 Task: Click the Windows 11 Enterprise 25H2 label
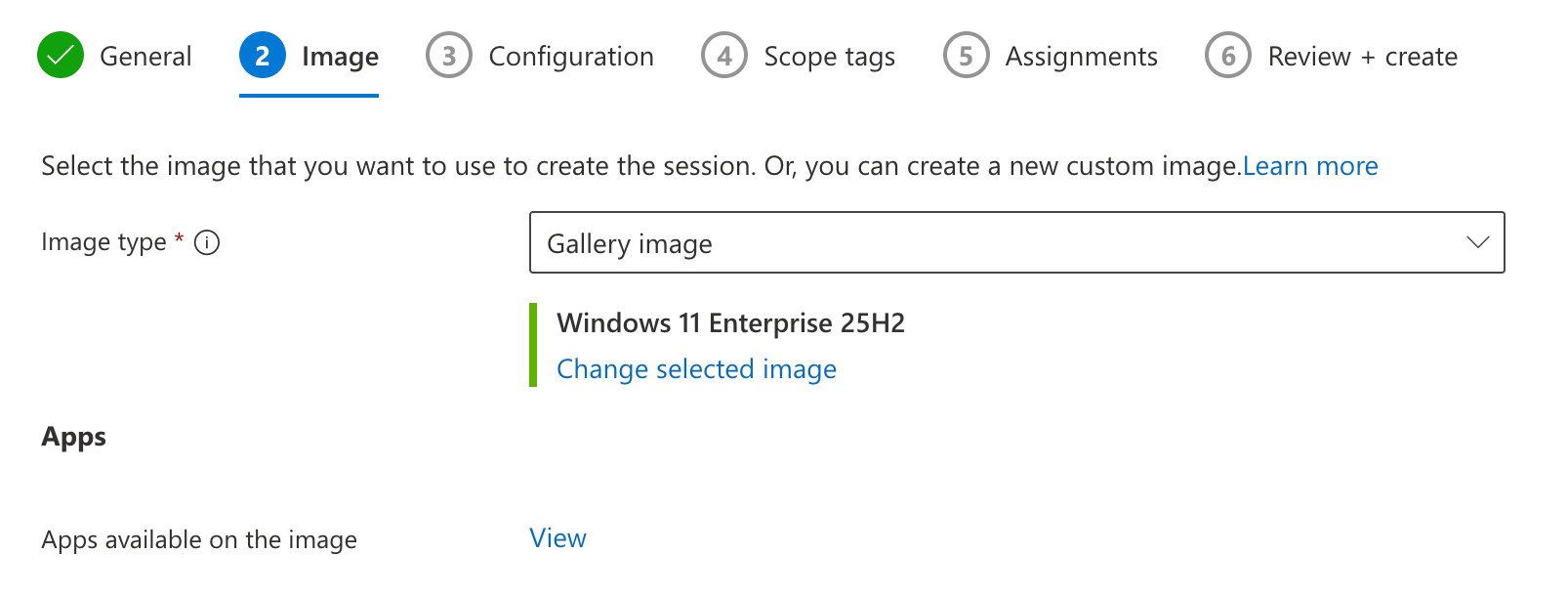730,323
